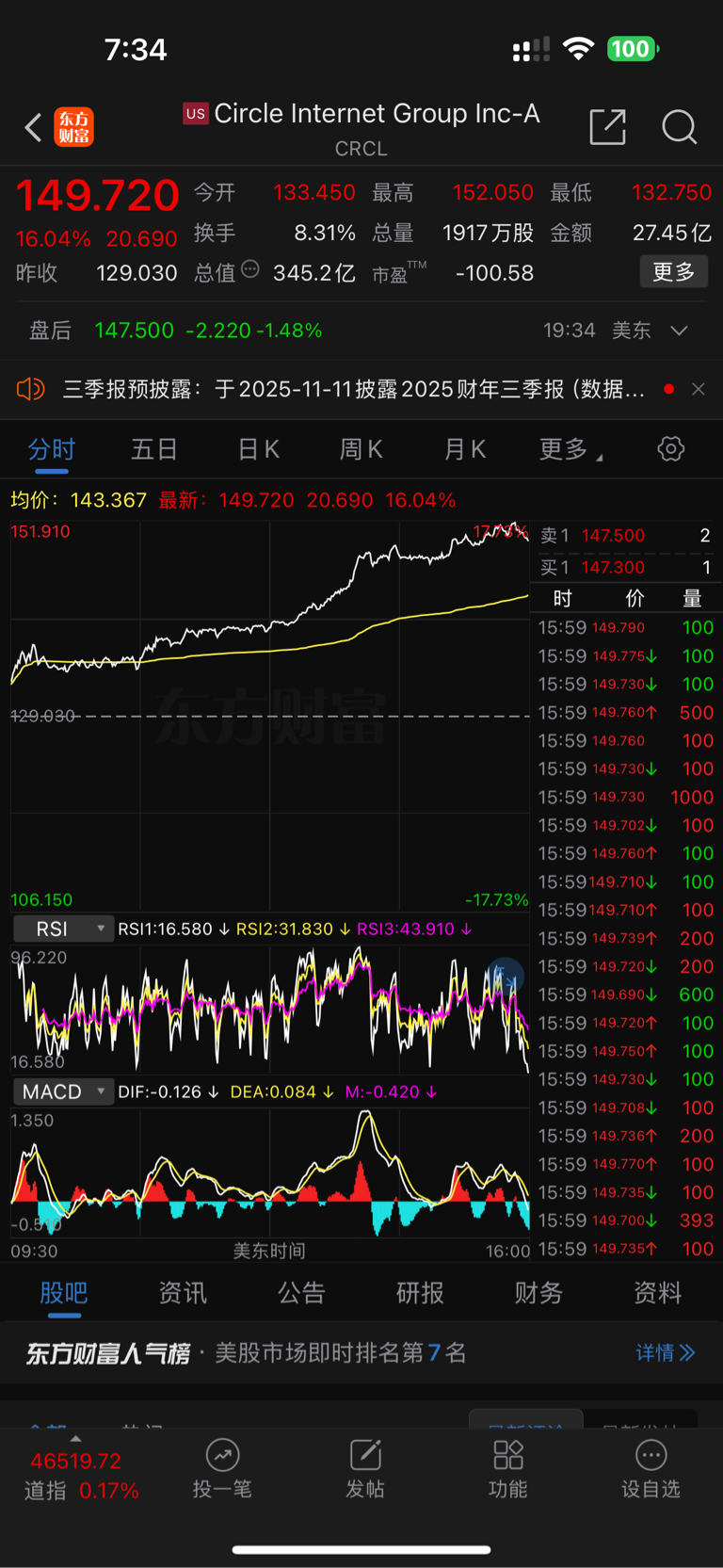Open the 功能 grid icon
The width and height of the screenshot is (723, 1568).
(x=508, y=1456)
